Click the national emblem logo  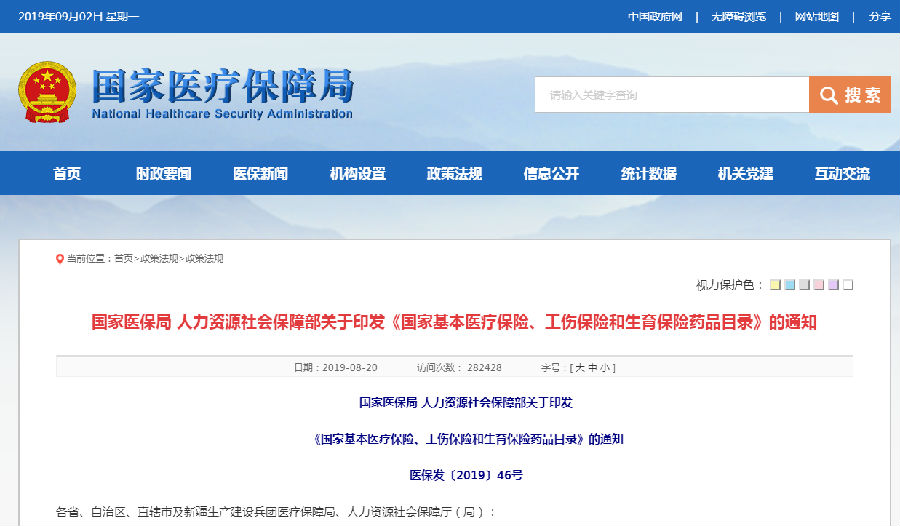click(x=47, y=92)
